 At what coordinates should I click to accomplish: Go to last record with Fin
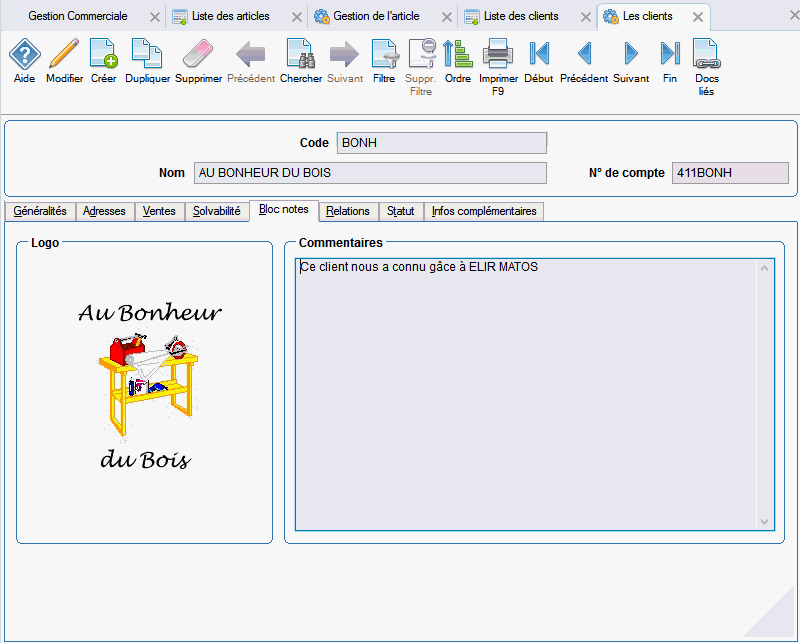point(670,55)
